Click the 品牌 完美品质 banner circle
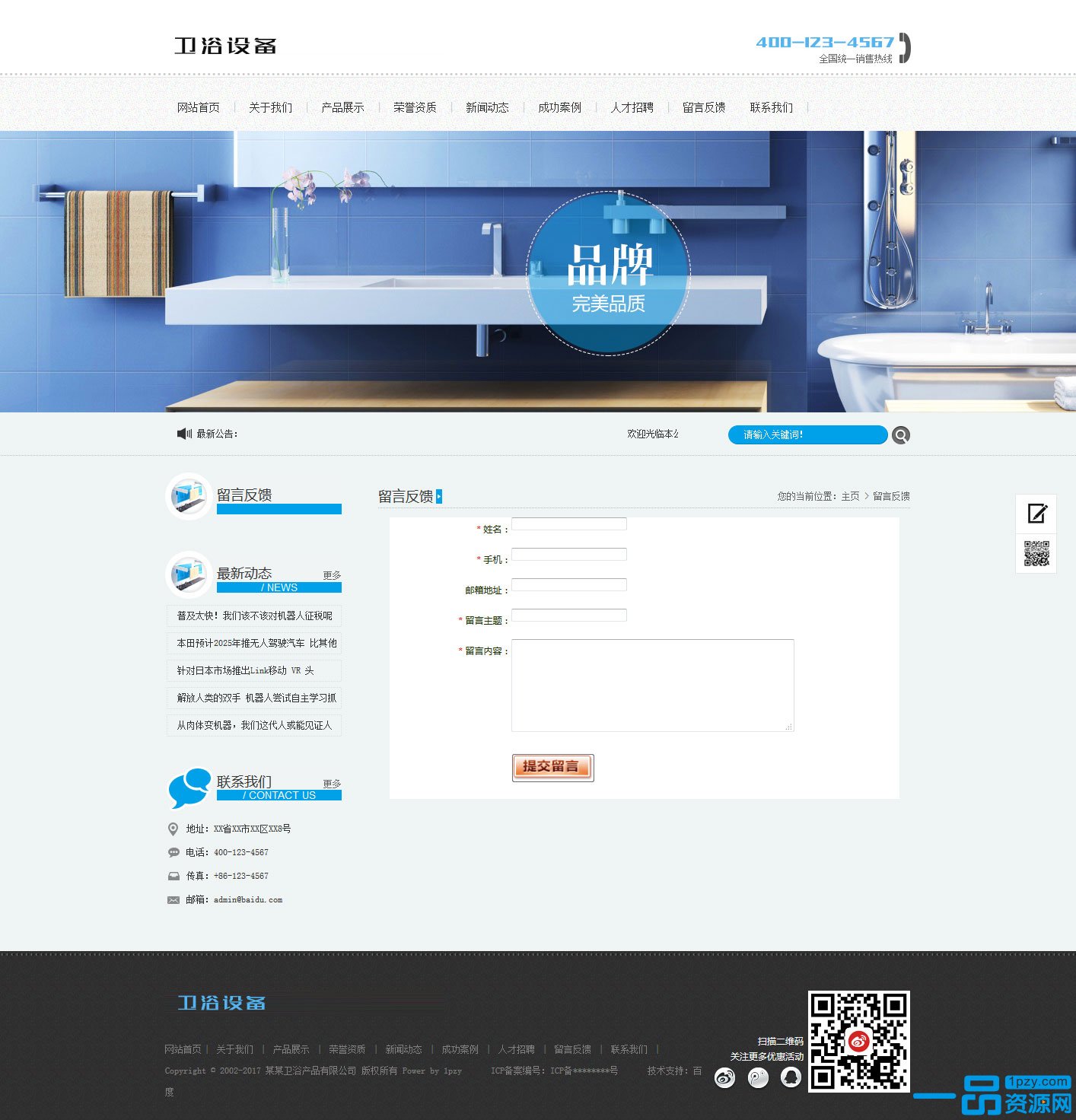The image size is (1076, 1120). (608, 273)
